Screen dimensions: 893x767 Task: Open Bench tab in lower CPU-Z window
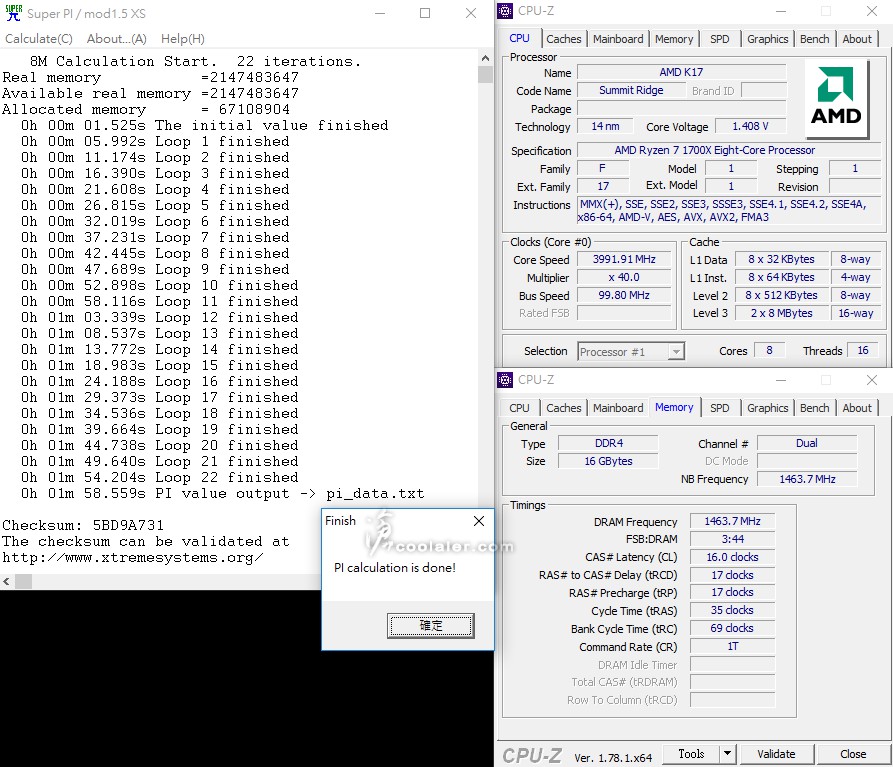(x=814, y=408)
